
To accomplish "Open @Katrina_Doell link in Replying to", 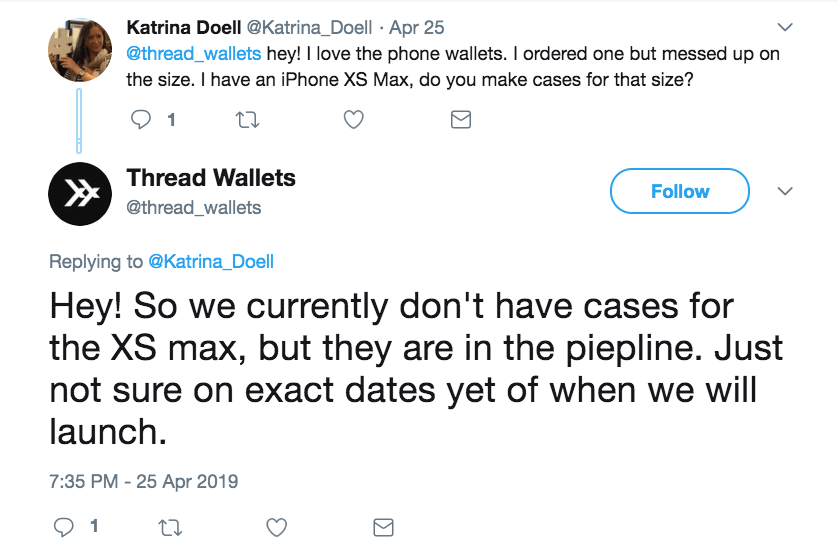I will pos(211,262).
